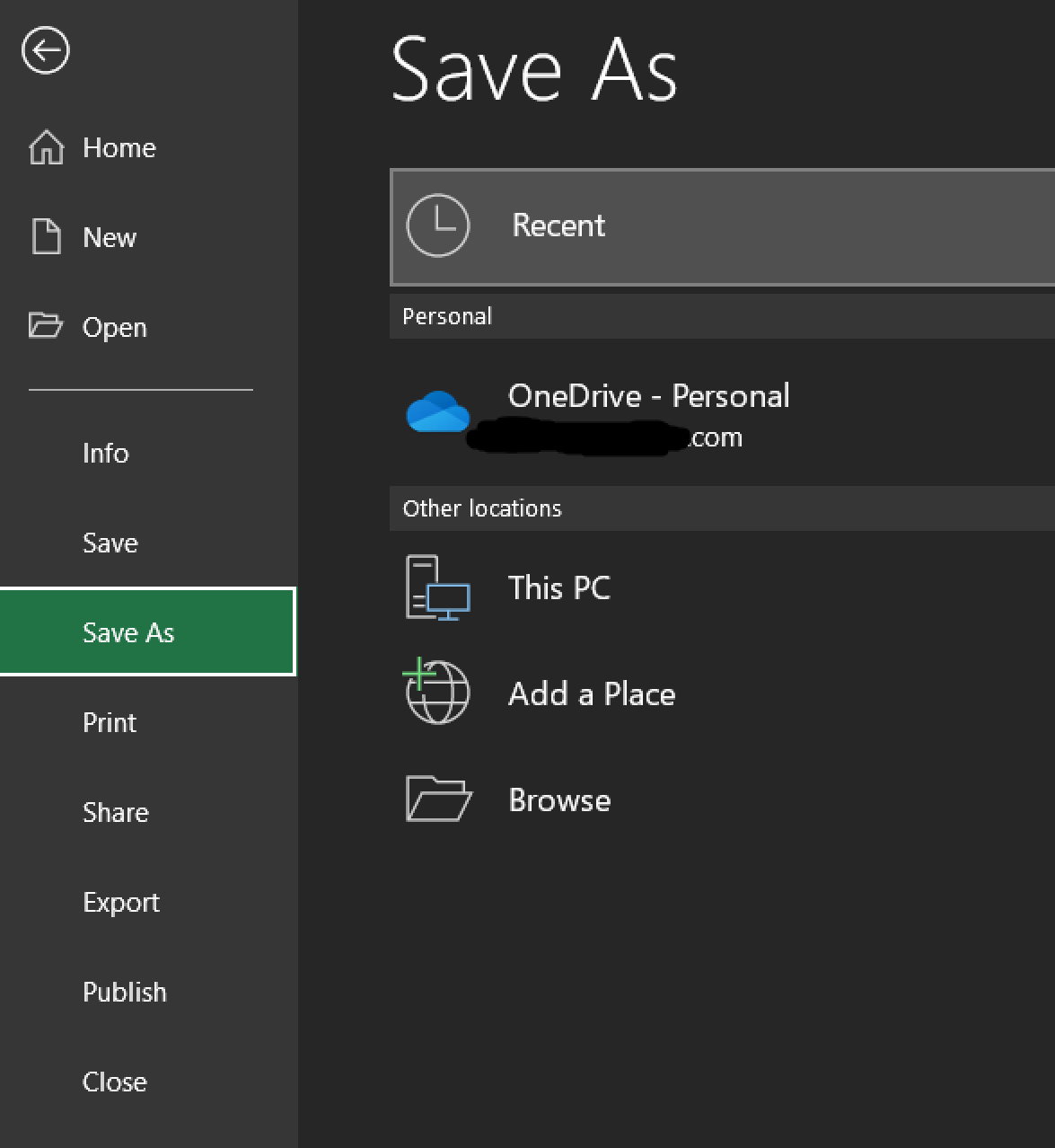Go to the Info page
The height and width of the screenshot is (1148, 1055).
point(105,453)
